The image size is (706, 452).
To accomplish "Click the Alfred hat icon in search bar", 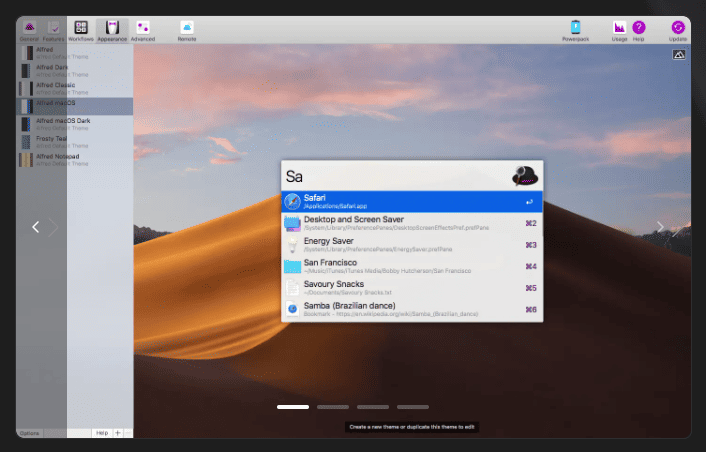I will [525, 176].
